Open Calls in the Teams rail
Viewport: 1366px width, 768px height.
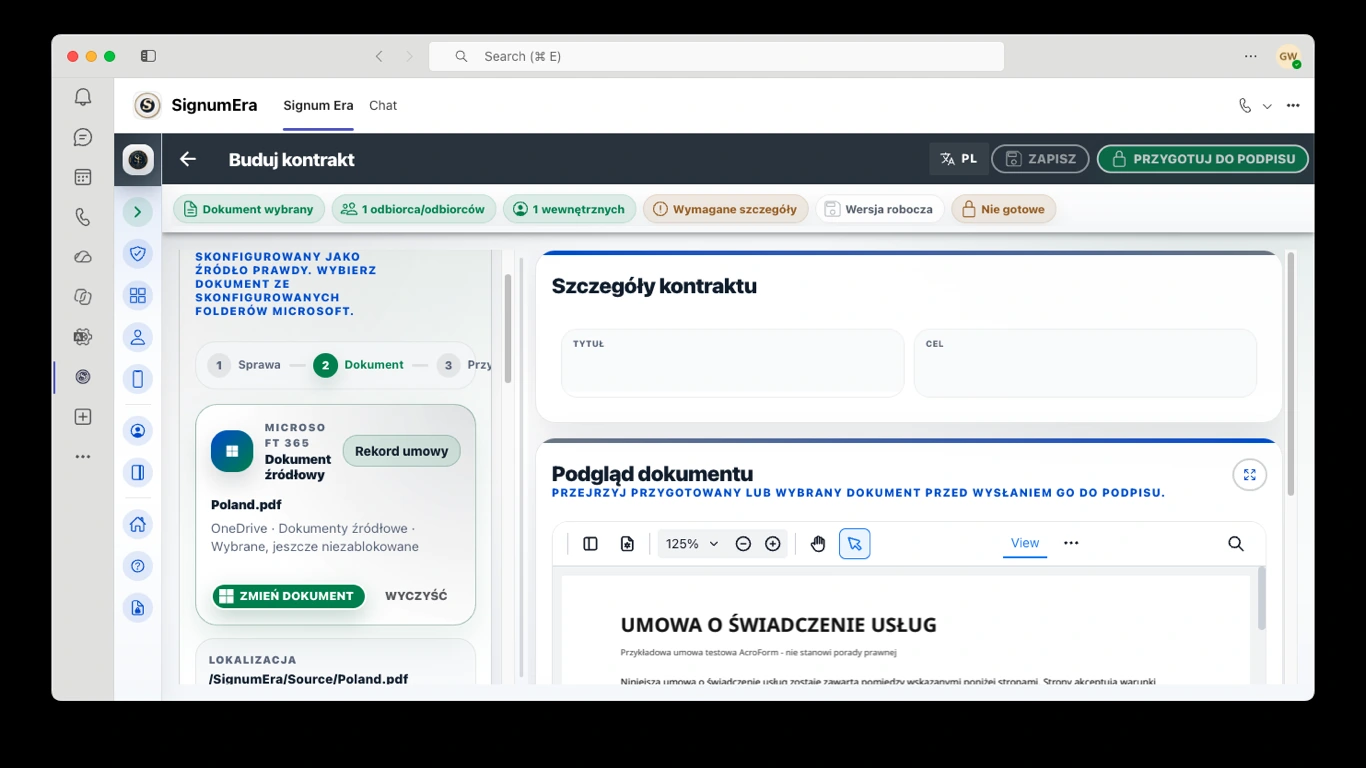(83, 217)
